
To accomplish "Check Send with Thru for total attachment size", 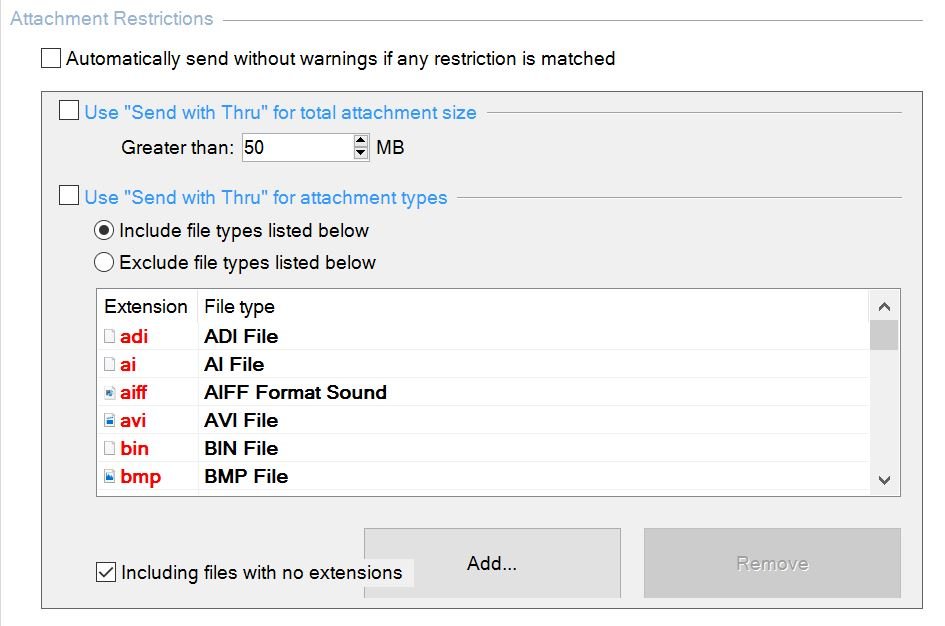I will coord(69,111).
